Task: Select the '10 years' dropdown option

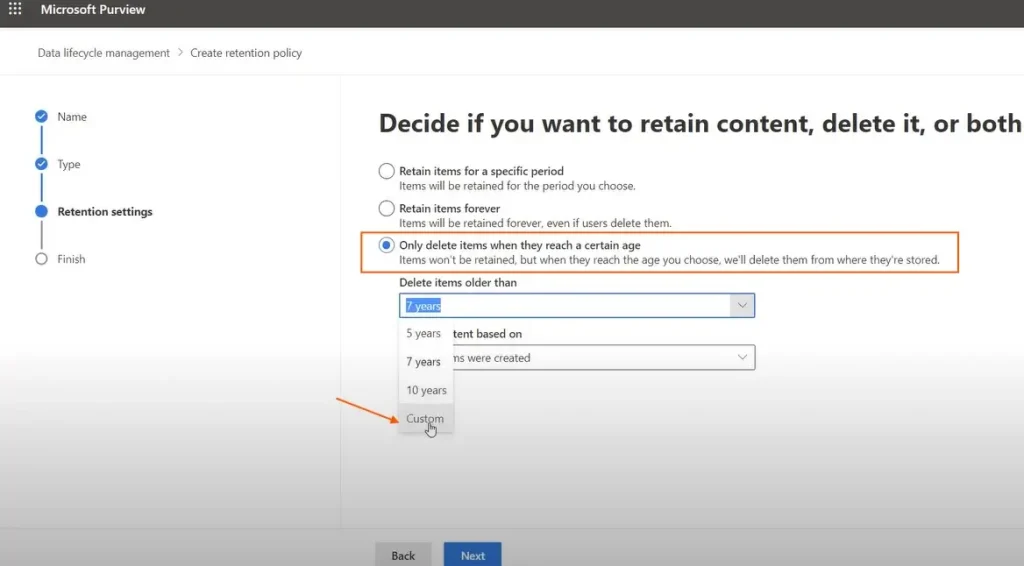Action: 426,390
